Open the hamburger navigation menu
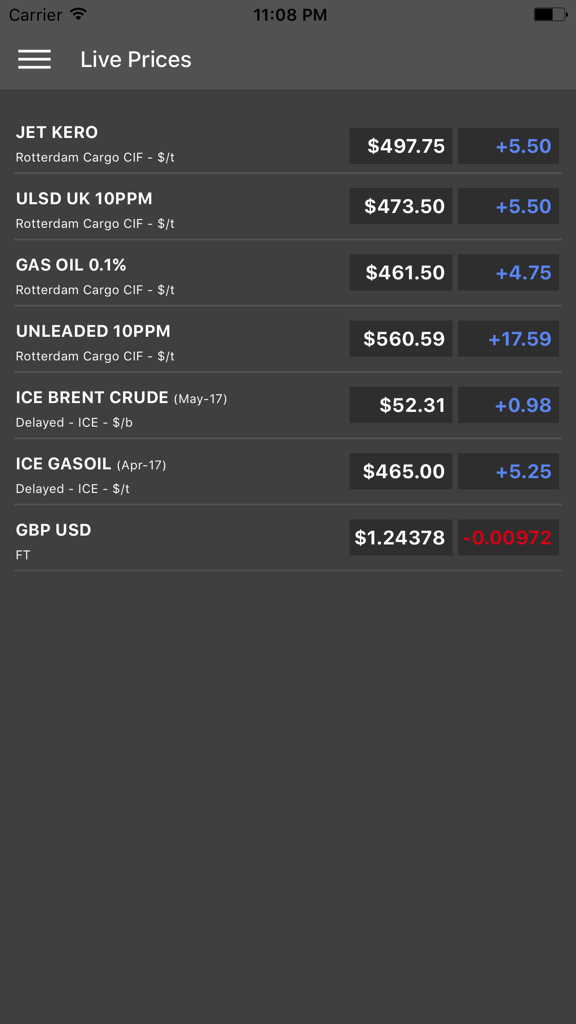 pos(34,59)
